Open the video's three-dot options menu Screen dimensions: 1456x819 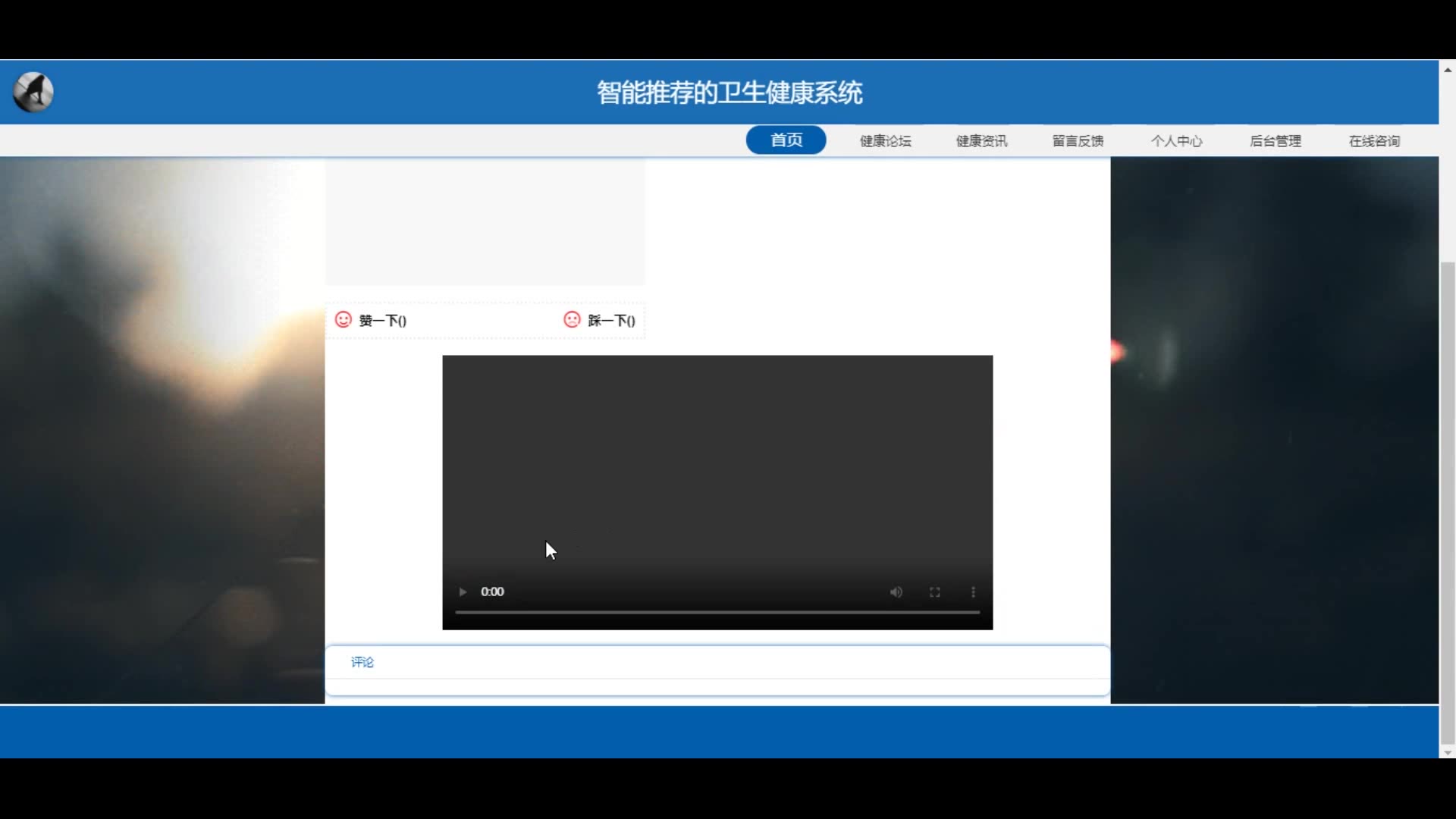point(973,591)
